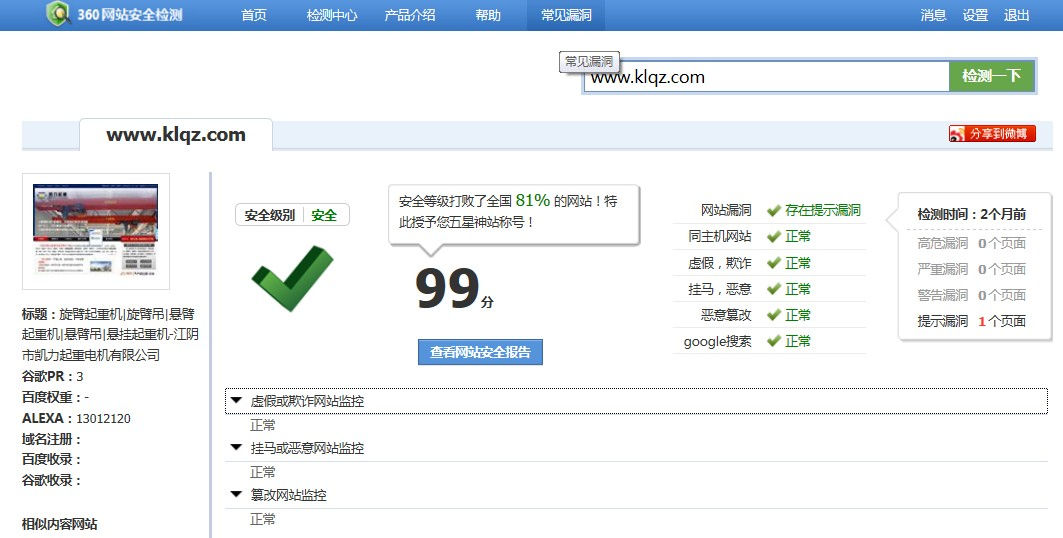Click the 查看网站安全报告 button
The height and width of the screenshot is (538, 1063).
coord(480,352)
